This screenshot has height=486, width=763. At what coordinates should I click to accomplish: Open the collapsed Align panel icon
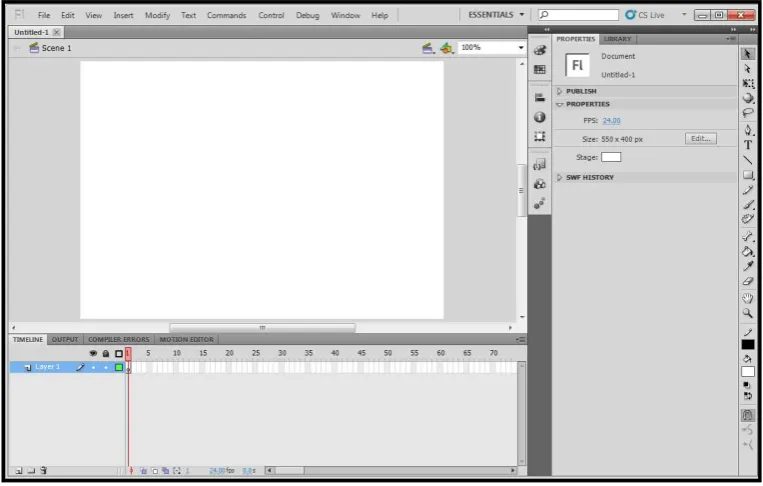pyautogui.click(x=540, y=97)
